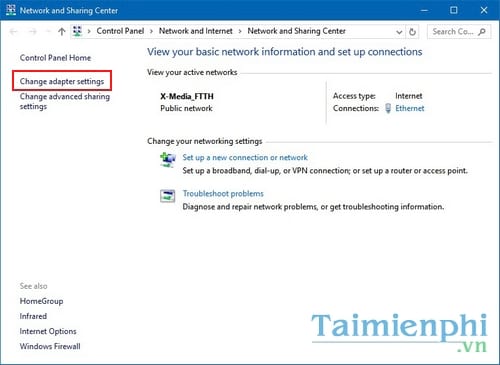Minimize the Network and Sharing Center window

(424, 10)
